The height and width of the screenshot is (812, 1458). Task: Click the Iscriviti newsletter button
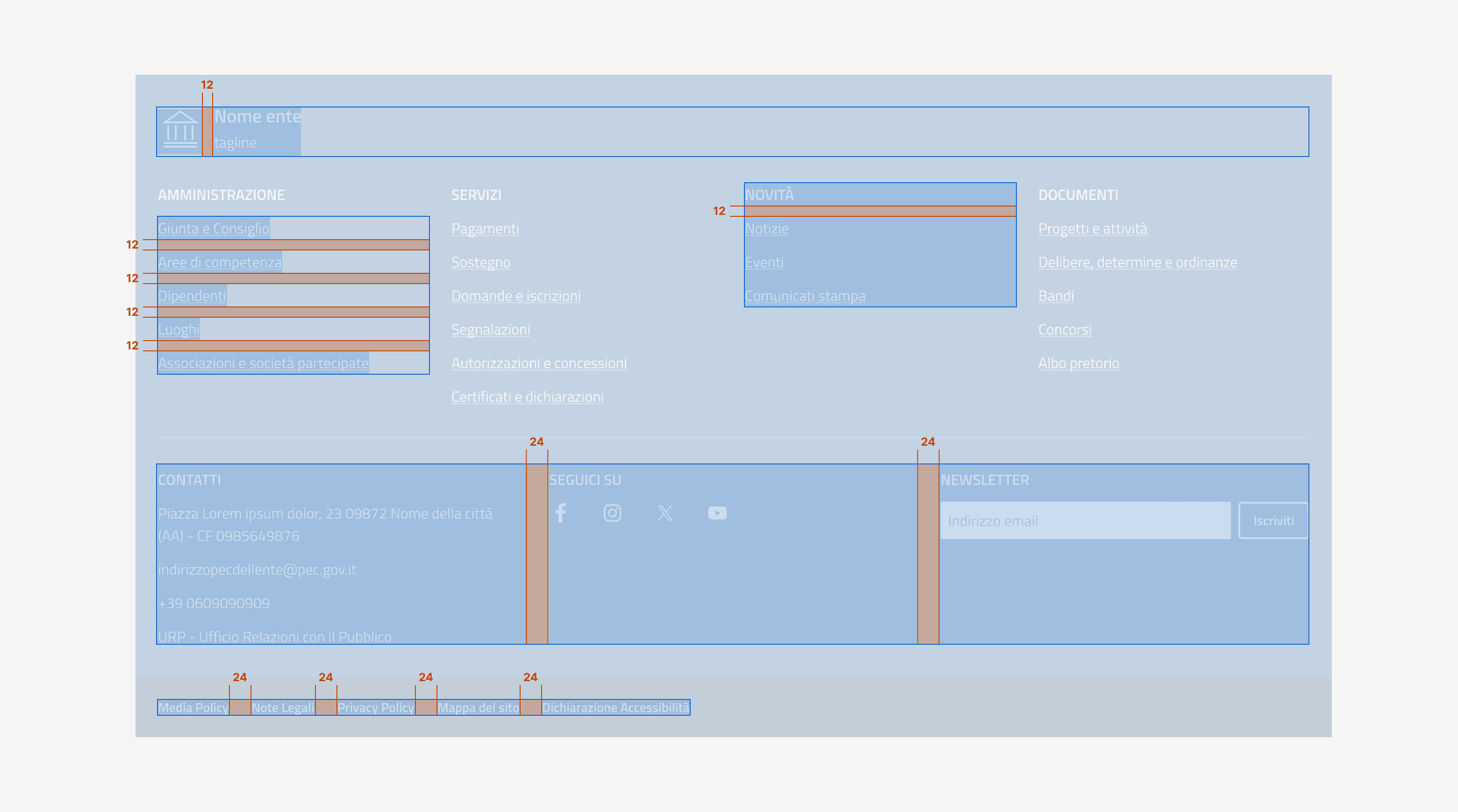pos(1273,520)
